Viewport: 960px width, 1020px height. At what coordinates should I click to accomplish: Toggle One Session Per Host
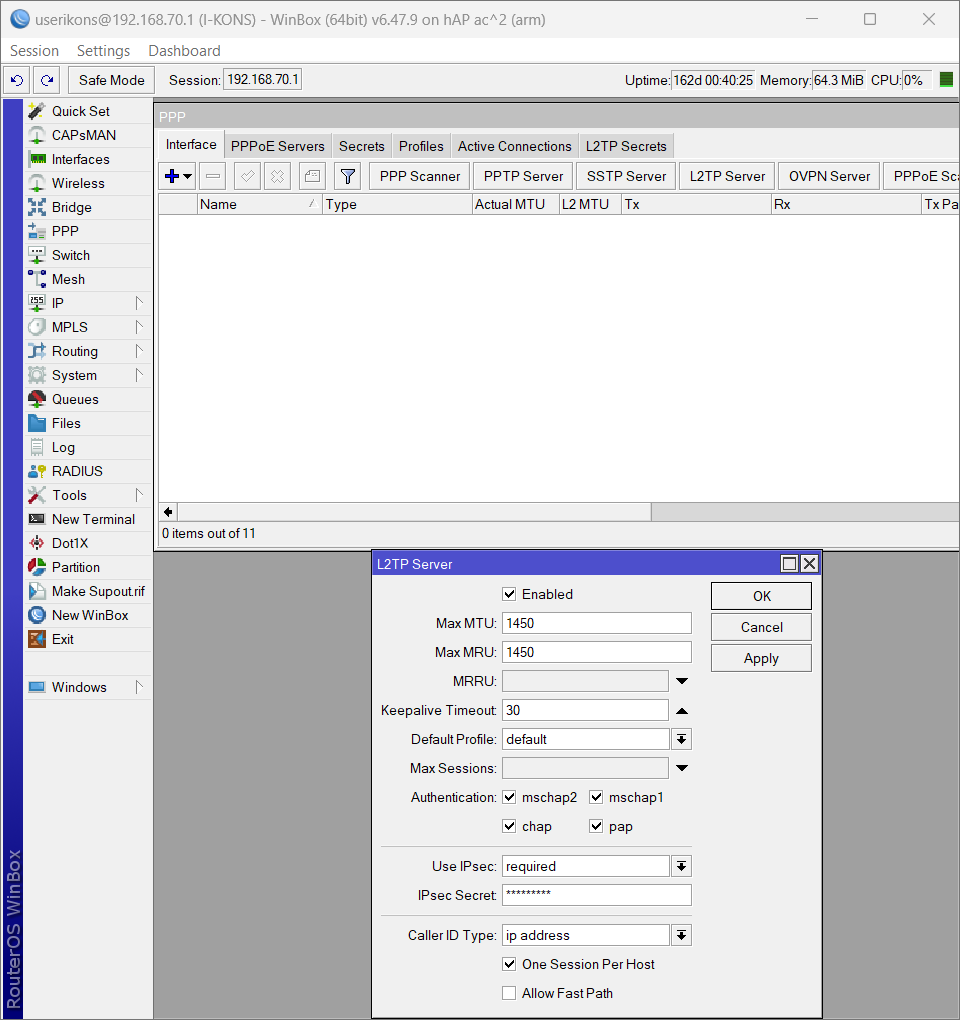point(509,964)
